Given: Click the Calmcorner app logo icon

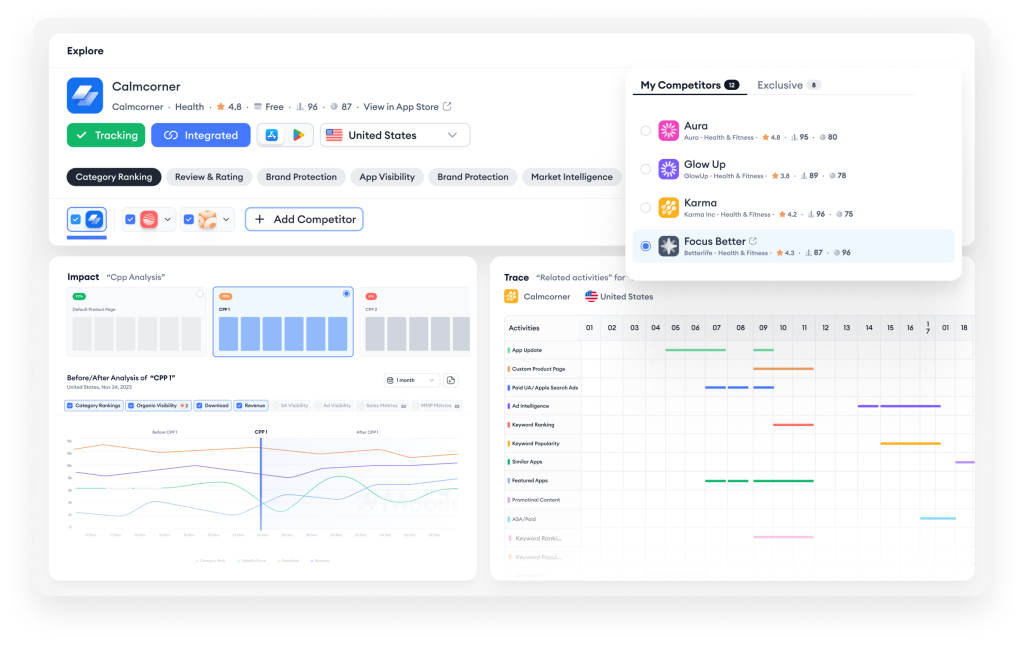Looking at the screenshot, I should tap(85, 96).
